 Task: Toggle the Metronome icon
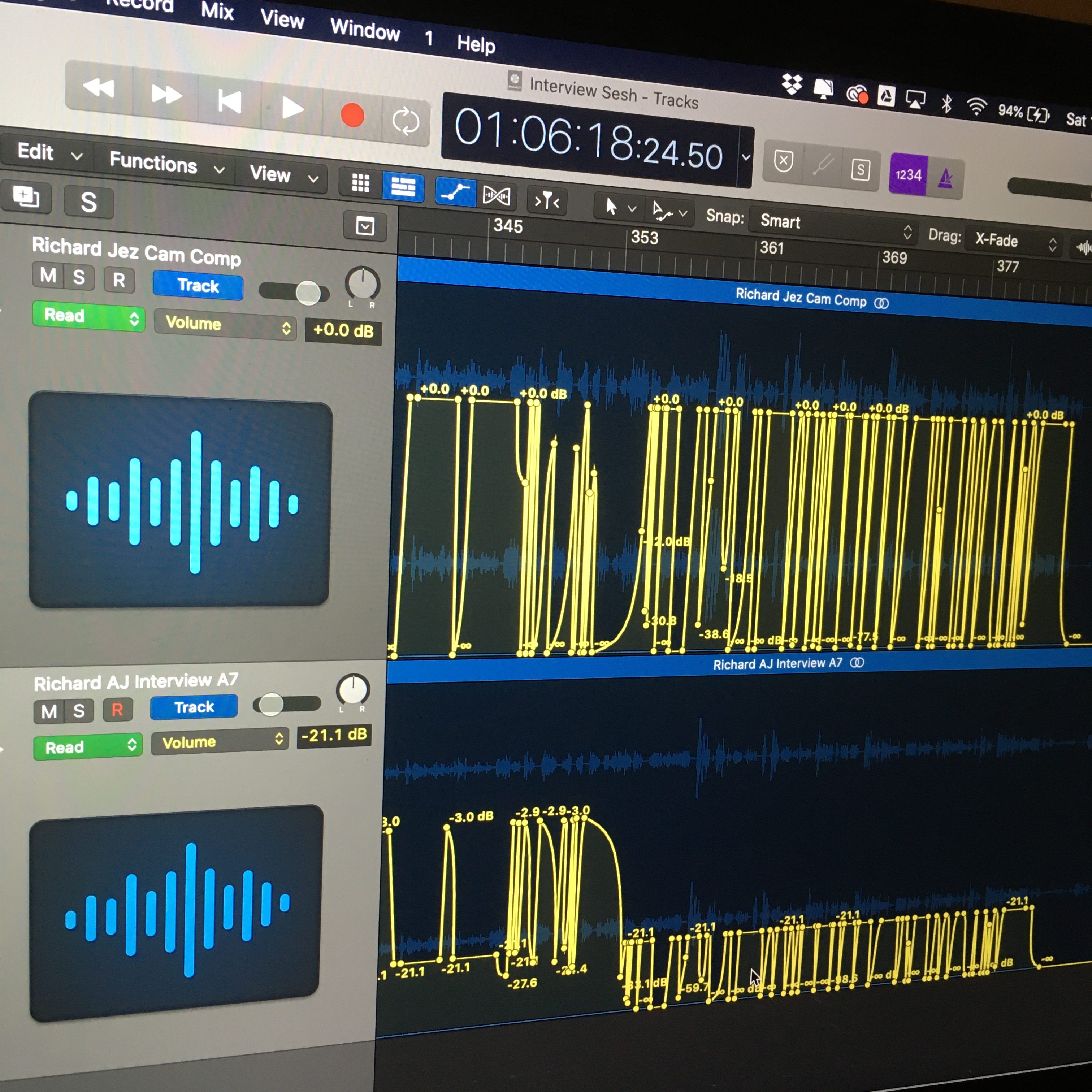tap(945, 179)
